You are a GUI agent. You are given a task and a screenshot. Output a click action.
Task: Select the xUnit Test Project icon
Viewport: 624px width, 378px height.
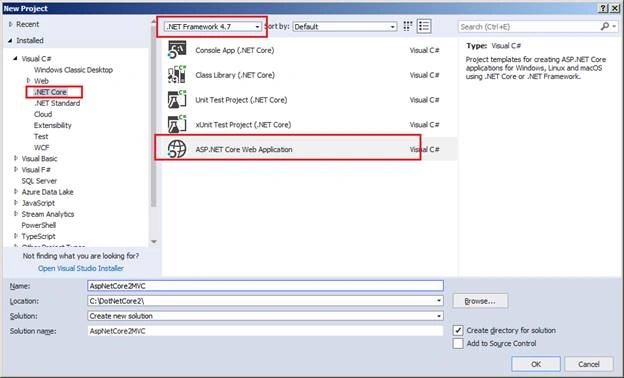[177, 124]
